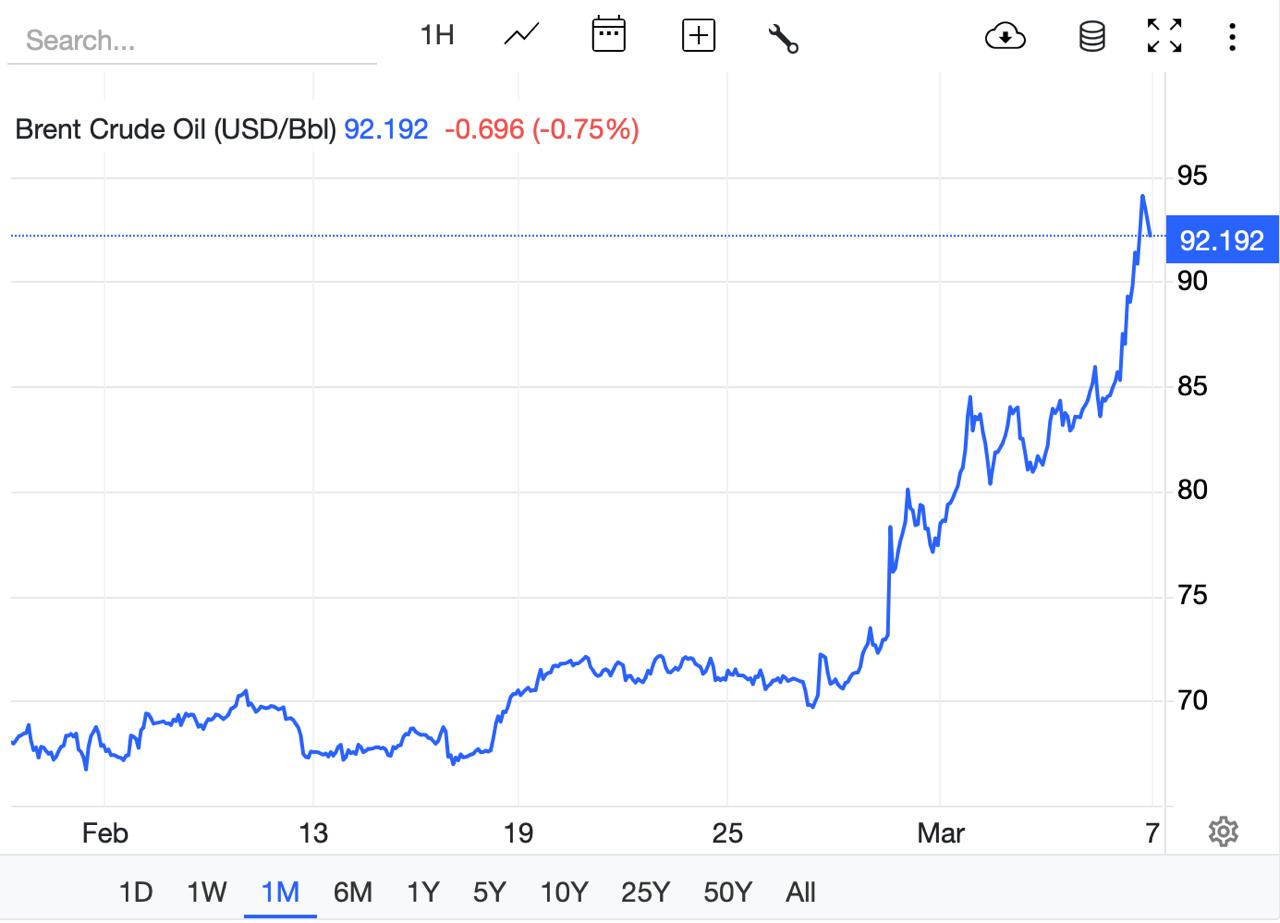Open chart settings gear icon
This screenshot has width=1280, height=923.
pos(1223,831)
